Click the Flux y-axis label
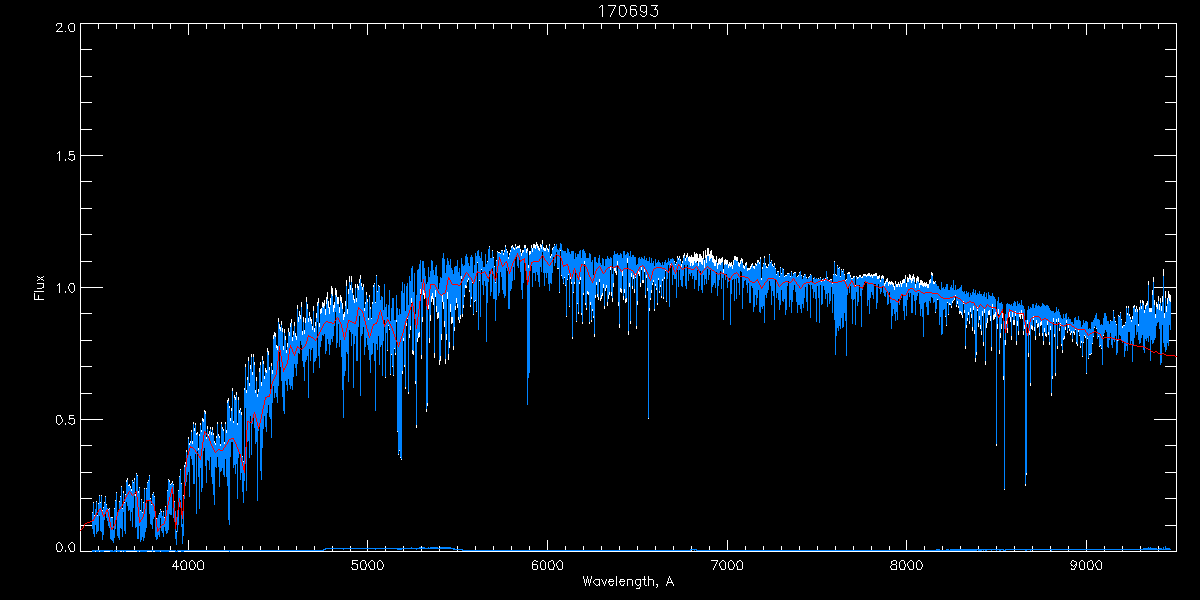This screenshot has height=600, width=1200. (40, 288)
